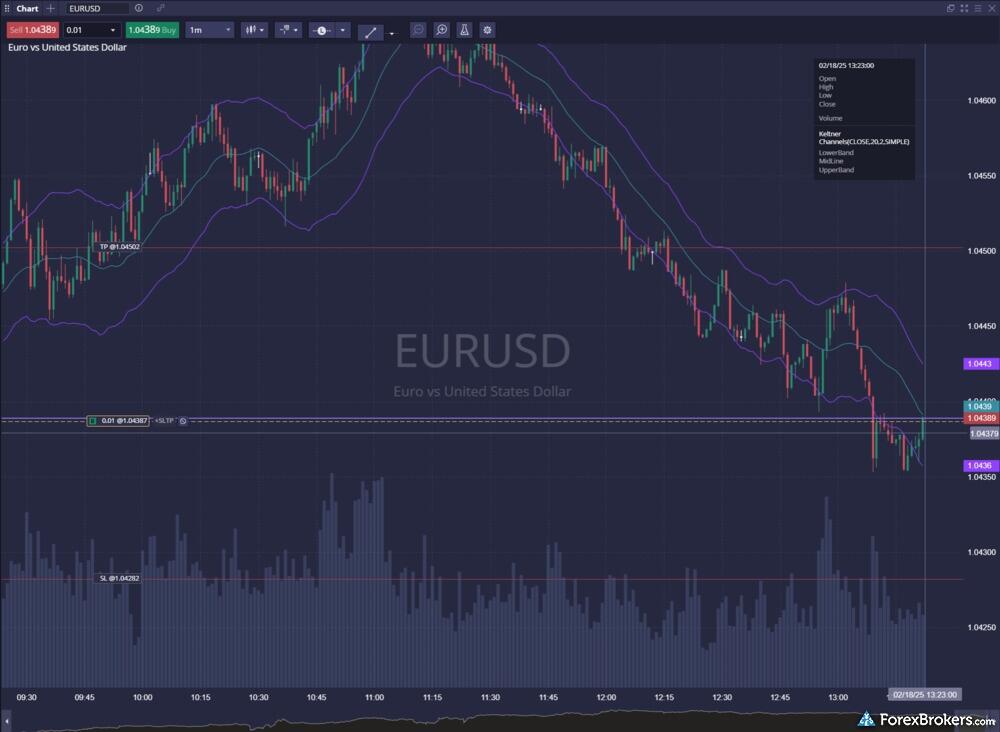The height and width of the screenshot is (732, 1000).
Task: Click the link-panel chain icon
Action: pos(160,8)
